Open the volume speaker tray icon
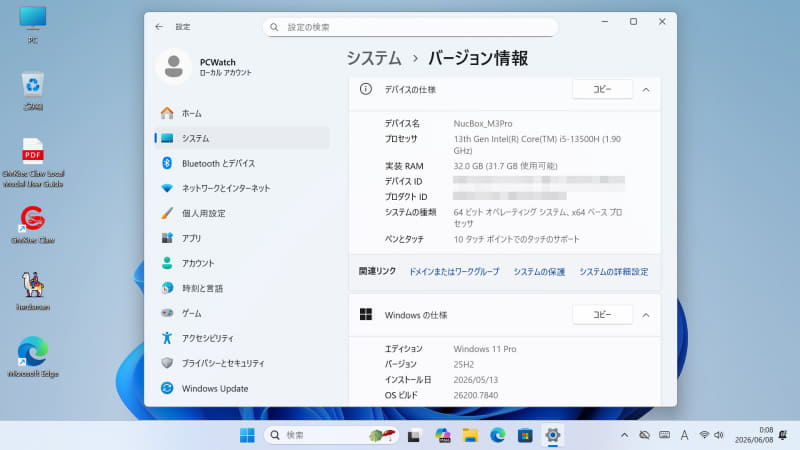The height and width of the screenshot is (450, 800). (719, 435)
